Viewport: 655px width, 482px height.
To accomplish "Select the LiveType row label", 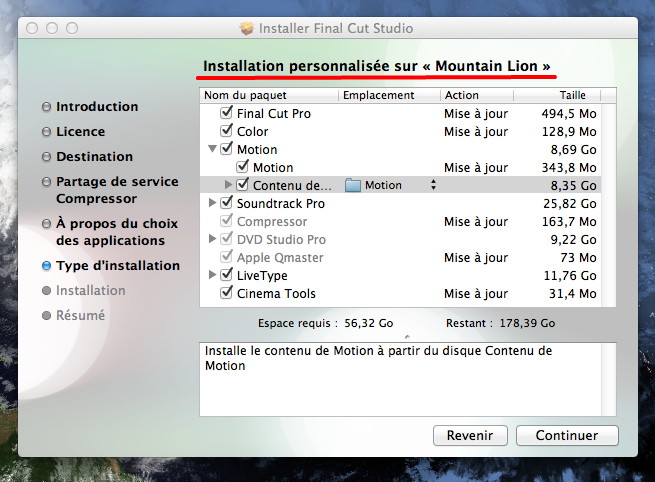I will tap(262, 275).
